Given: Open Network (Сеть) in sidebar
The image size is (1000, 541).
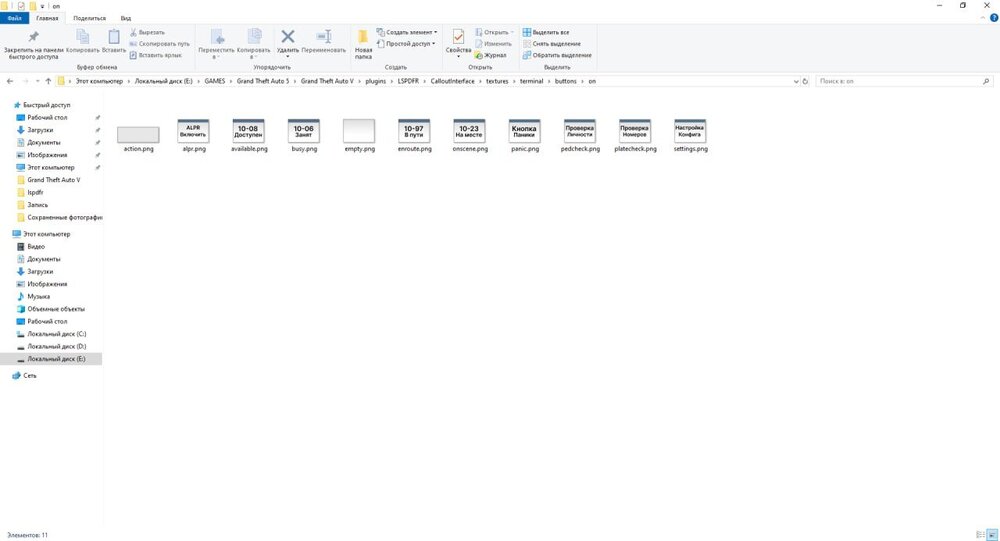Looking at the screenshot, I should [29, 376].
